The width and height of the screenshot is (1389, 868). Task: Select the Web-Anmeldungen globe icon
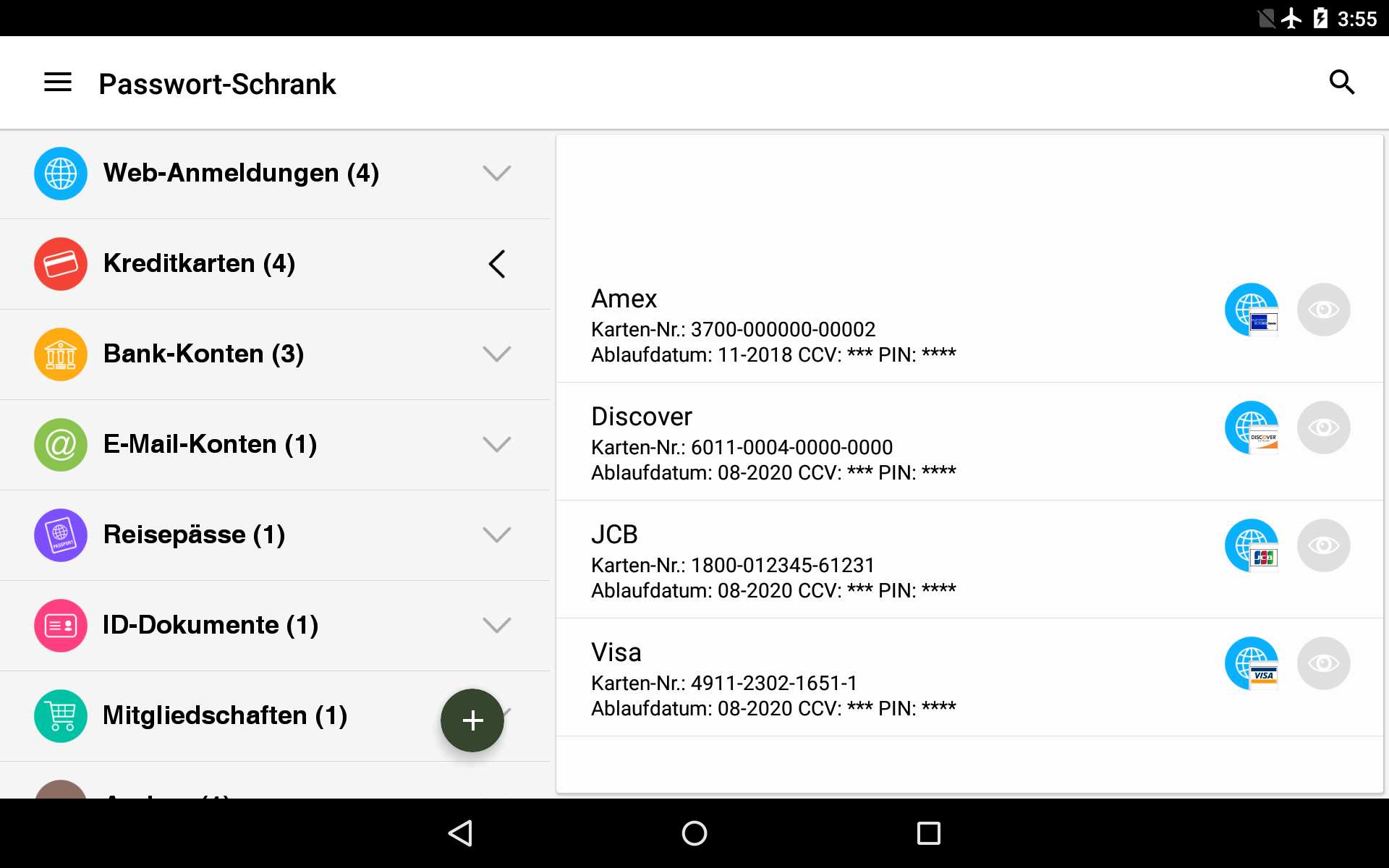point(61,174)
